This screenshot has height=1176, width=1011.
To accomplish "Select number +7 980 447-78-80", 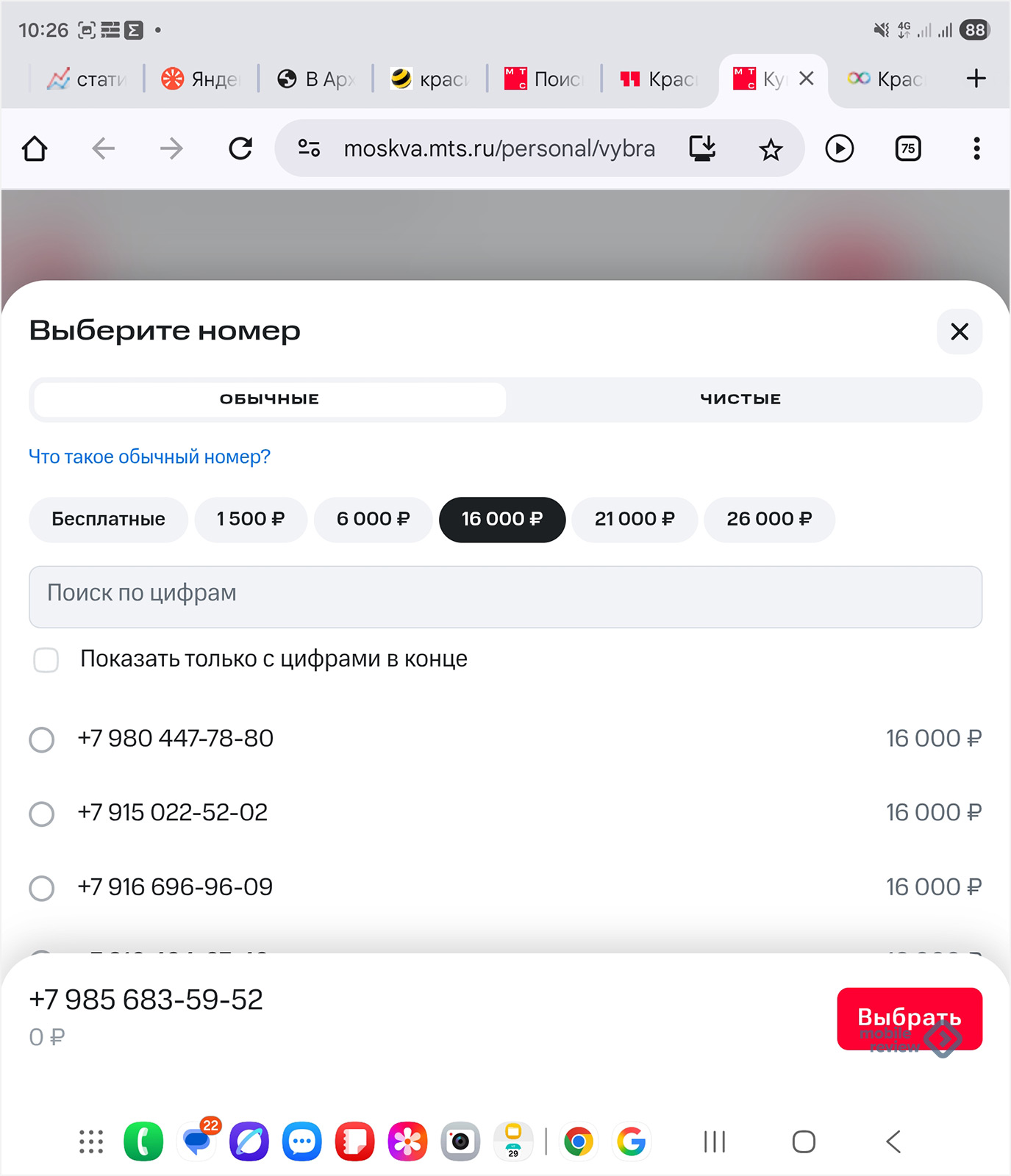I will pyautogui.click(x=42, y=739).
